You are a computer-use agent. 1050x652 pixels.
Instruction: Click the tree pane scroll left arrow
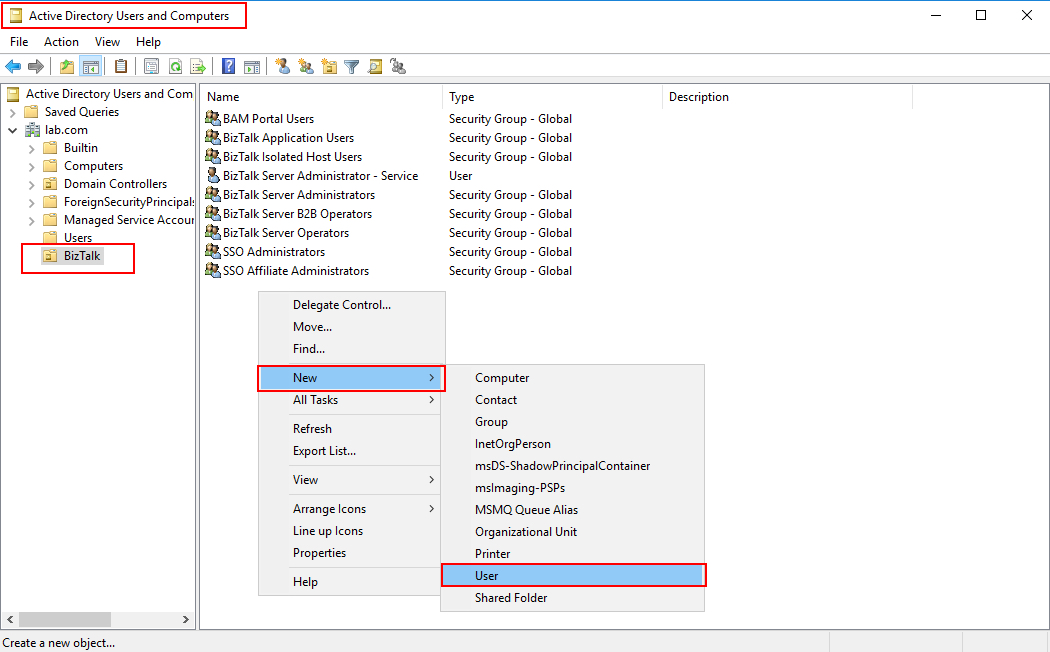tap(10, 619)
